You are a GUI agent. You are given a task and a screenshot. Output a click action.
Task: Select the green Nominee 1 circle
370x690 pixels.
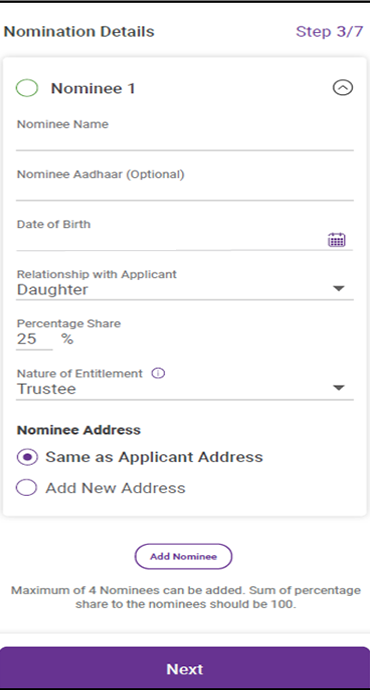click(27, 88)
